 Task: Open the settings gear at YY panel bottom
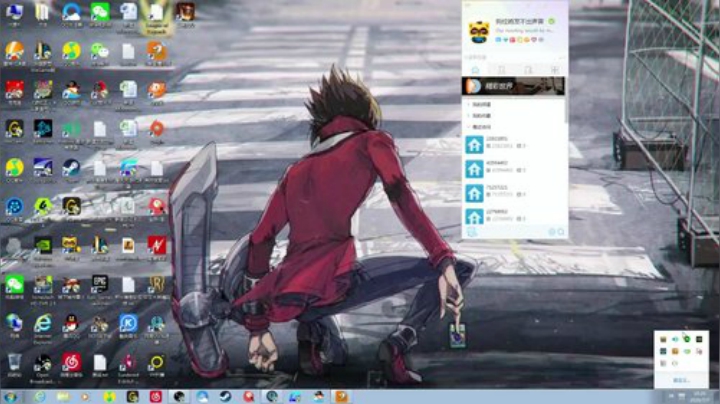coord(551,232)
